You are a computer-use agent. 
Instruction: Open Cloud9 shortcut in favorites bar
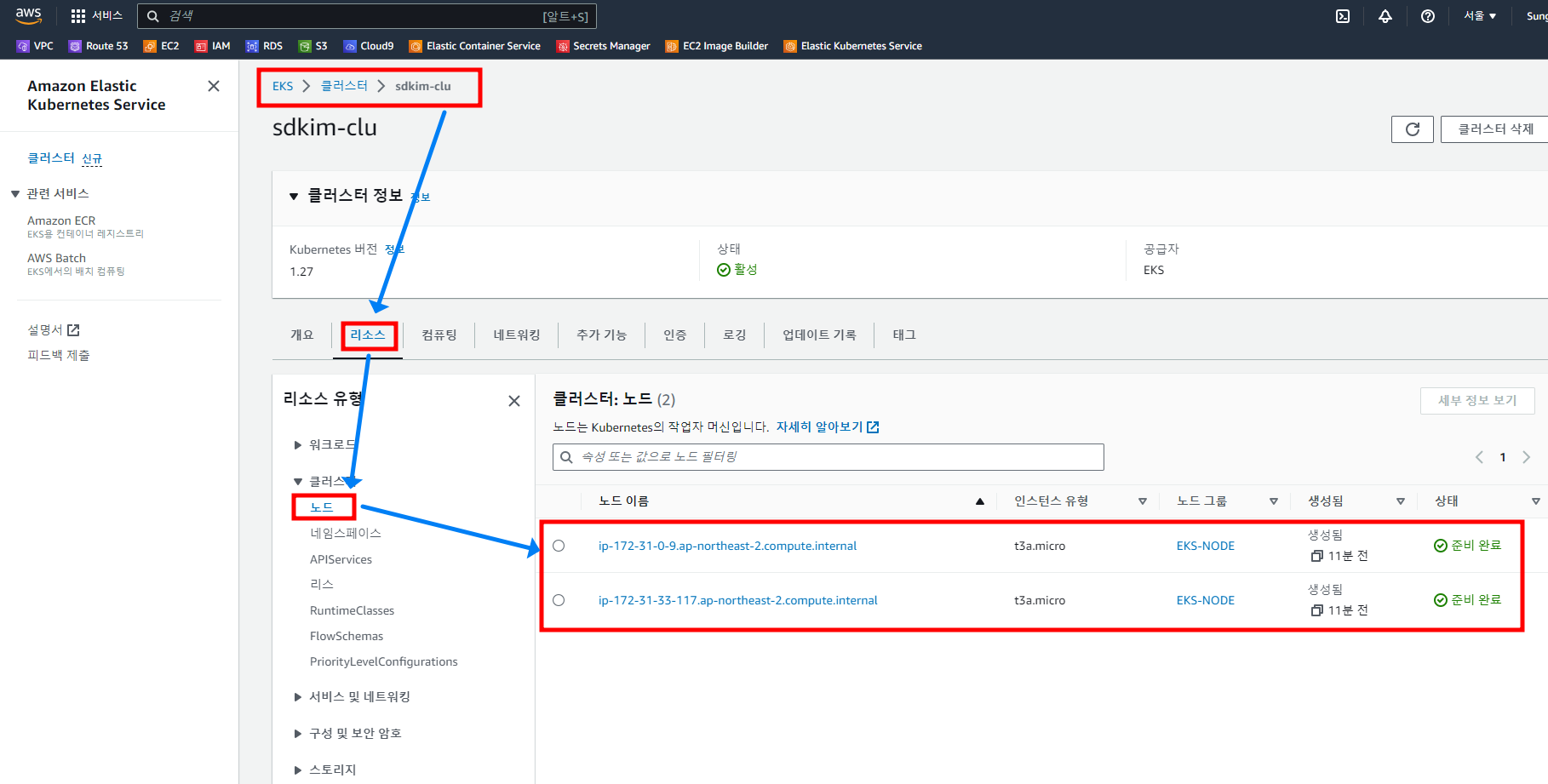click(369, 46)
